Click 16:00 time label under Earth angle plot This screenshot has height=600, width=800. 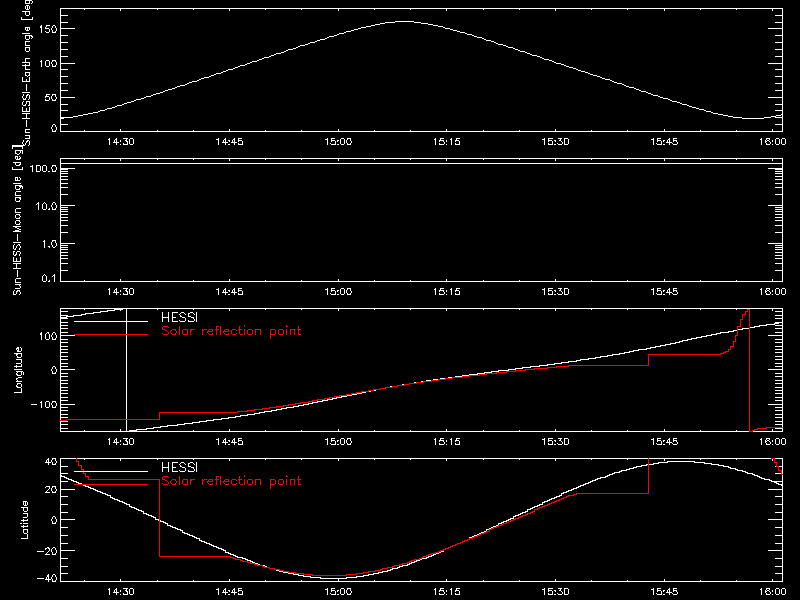772,141
